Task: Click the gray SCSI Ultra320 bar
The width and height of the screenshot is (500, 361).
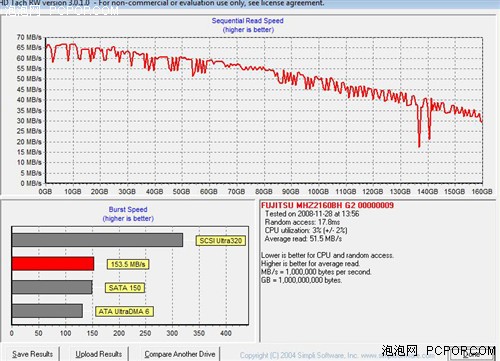Action: pos(97,240)
